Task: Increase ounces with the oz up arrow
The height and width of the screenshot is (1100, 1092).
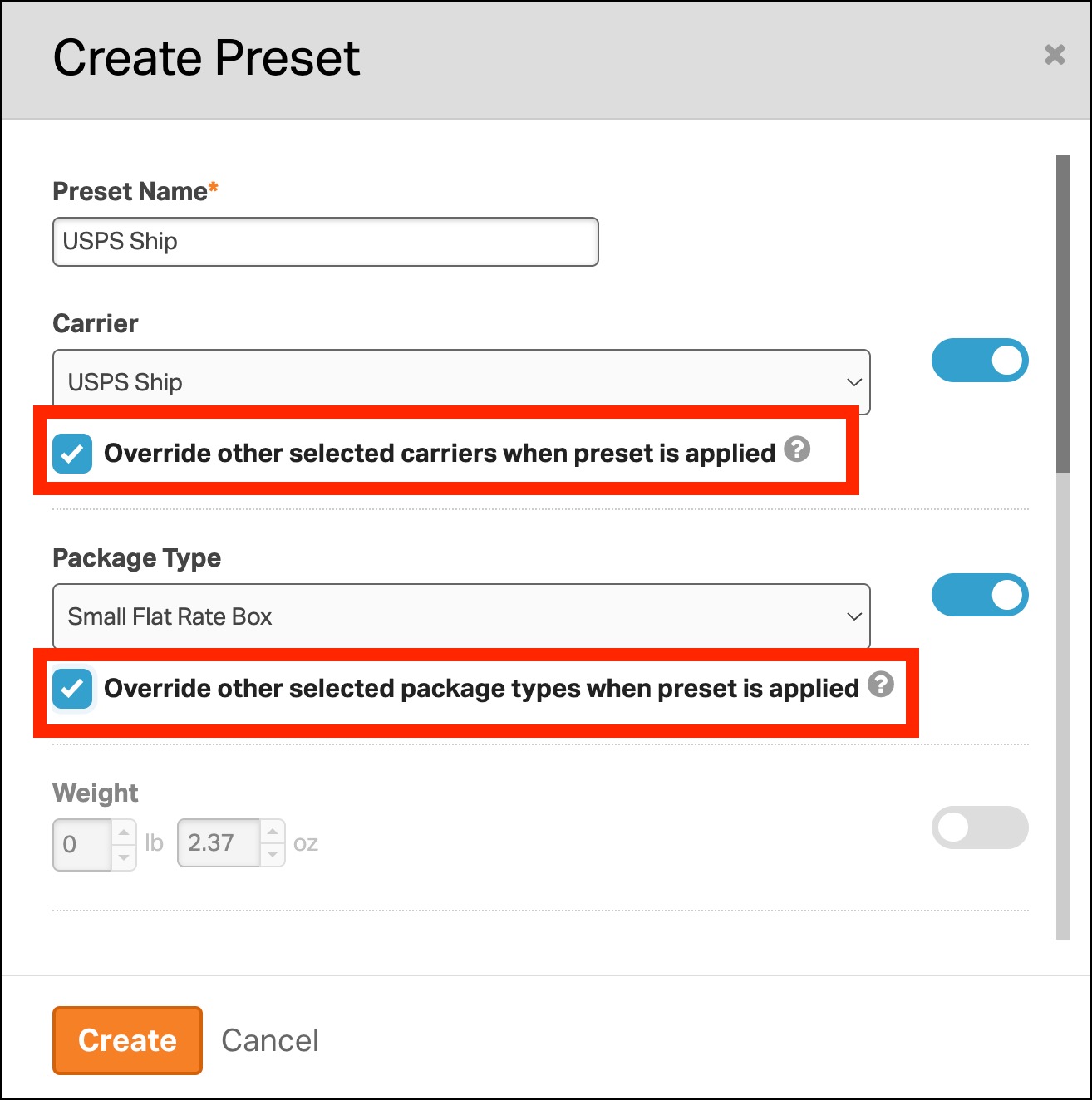Action: pos(273,832)
